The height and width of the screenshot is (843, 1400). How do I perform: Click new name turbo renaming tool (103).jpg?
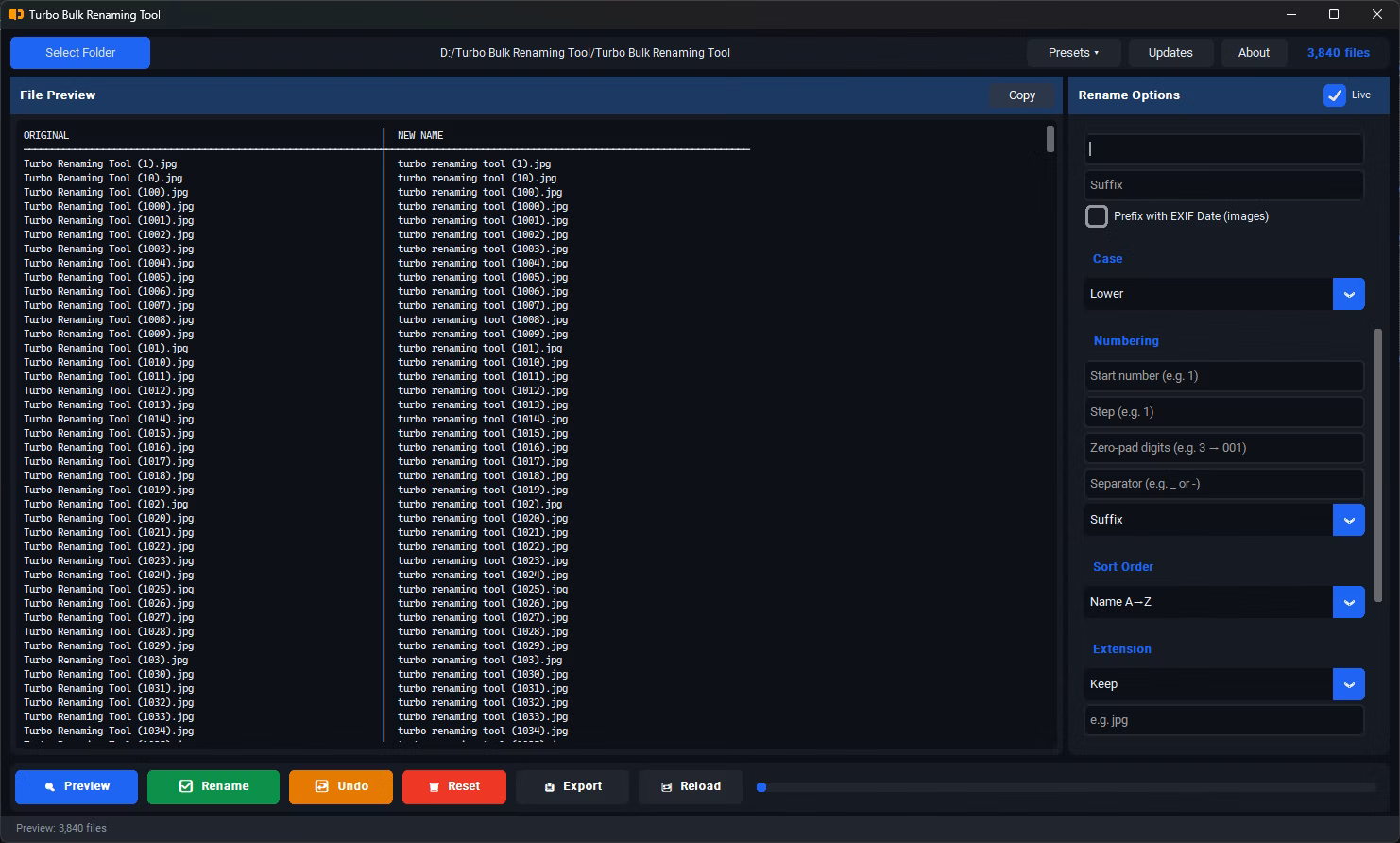480,660
